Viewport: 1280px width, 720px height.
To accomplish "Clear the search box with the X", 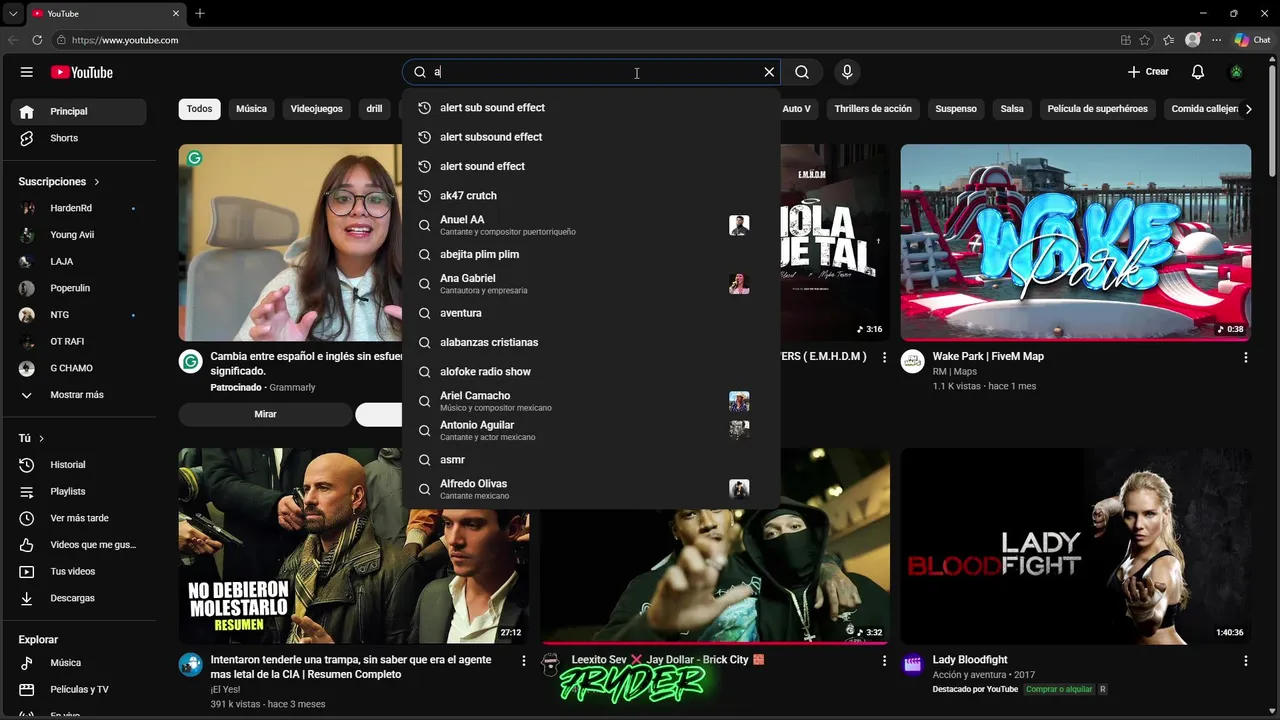I will (x=769, y=72).
